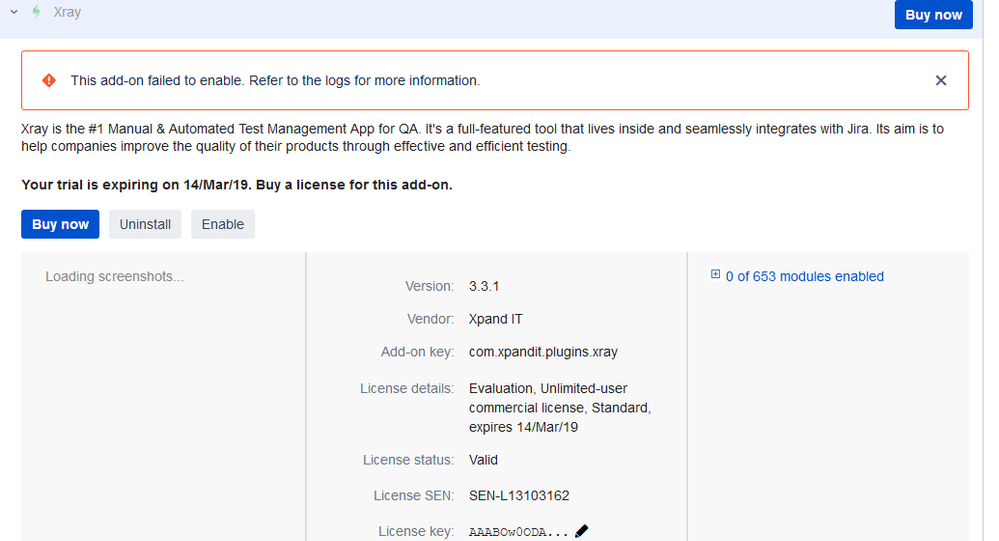Expand the modules list plus icon

[x=715, y=274]
